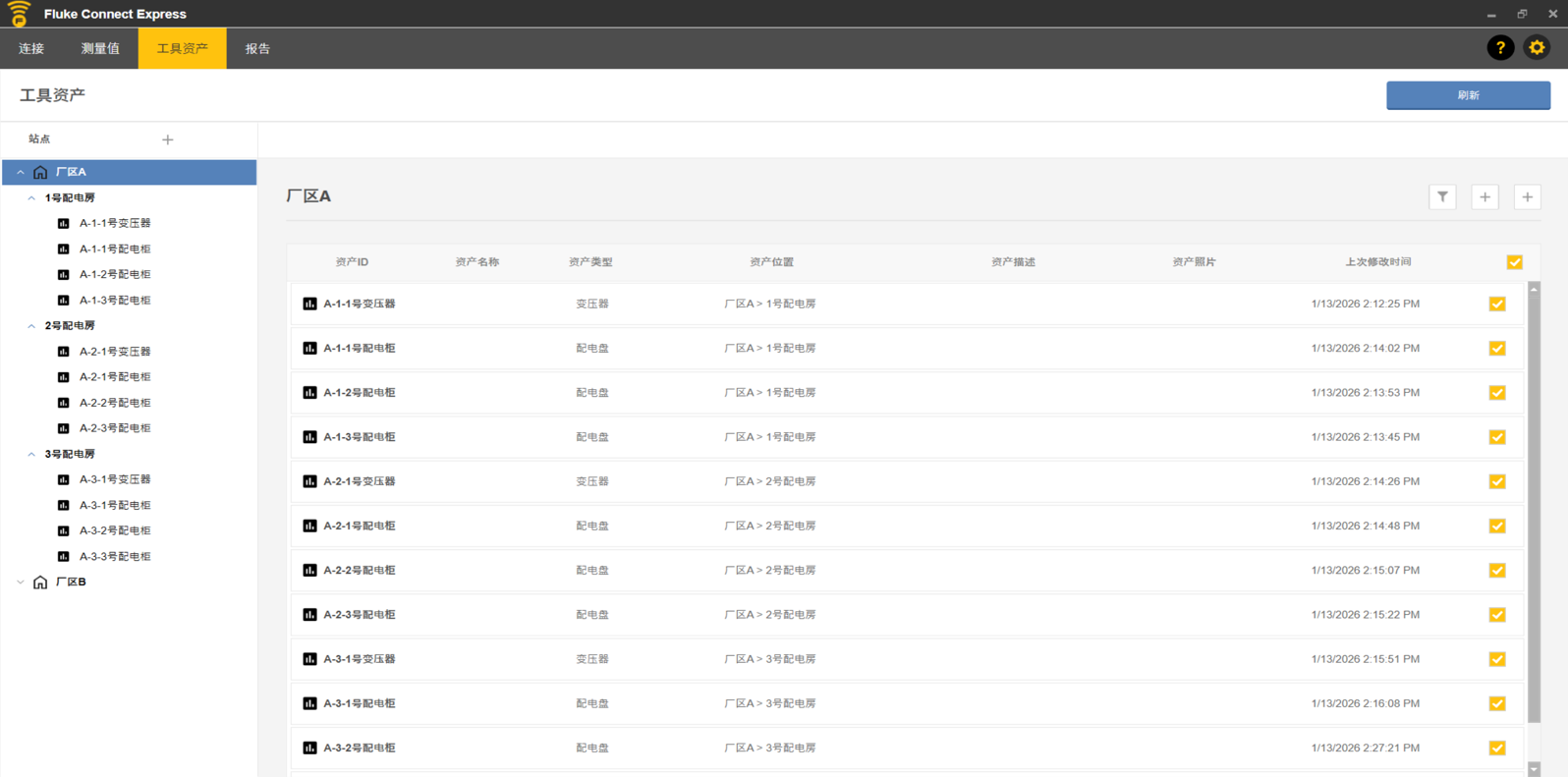Open the settings gear icon
Viewport: 1568px width, 777px height.
coord(1537,48)
